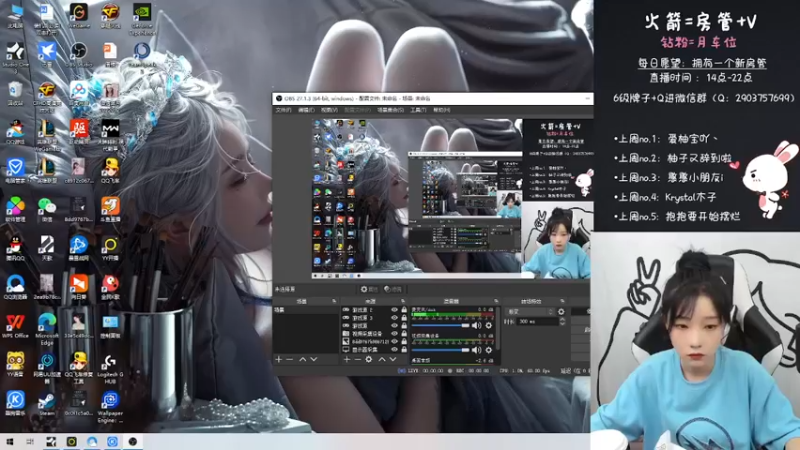Unlock the first source via its lock icon

(404, 310)
